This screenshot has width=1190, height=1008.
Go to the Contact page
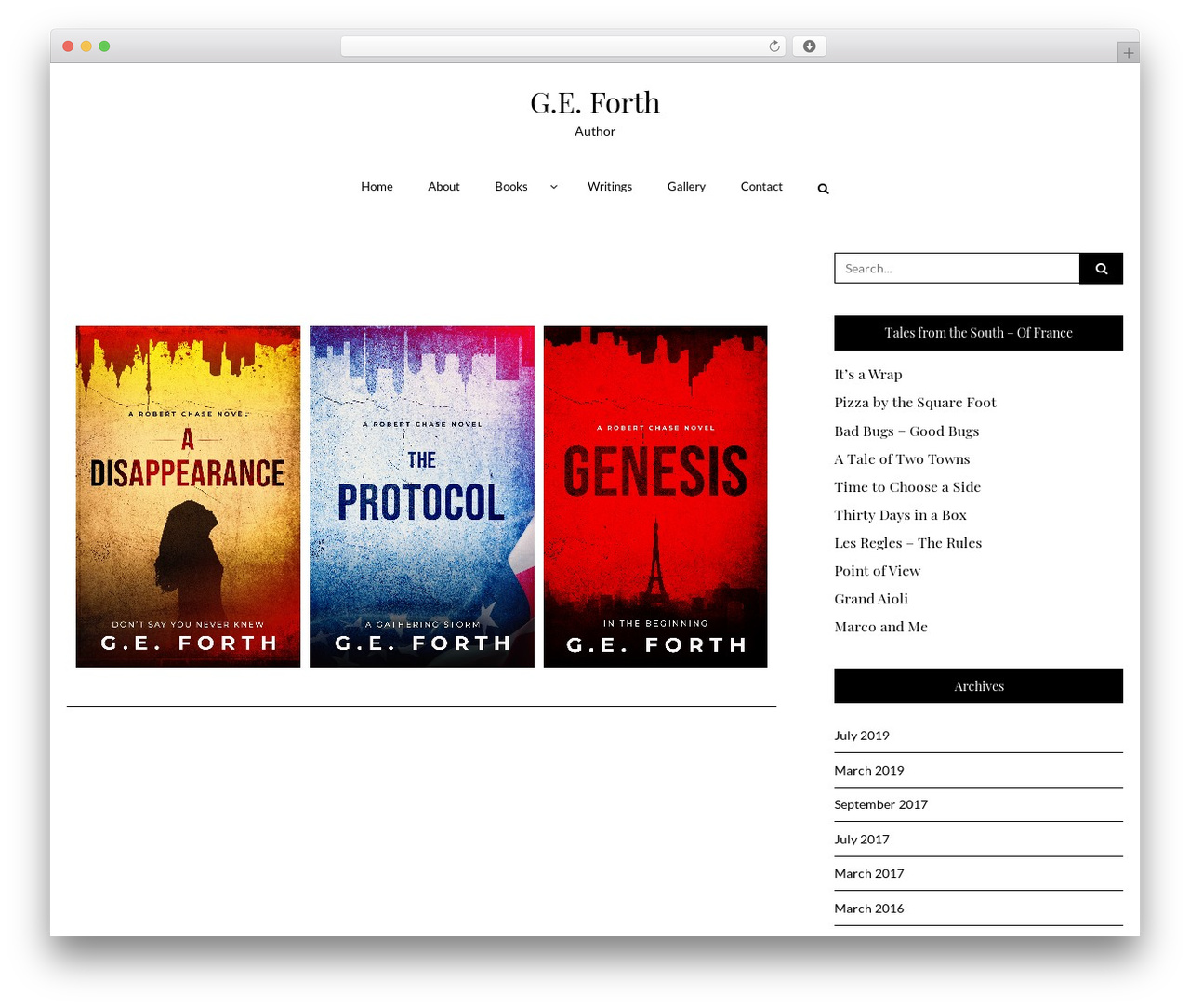(x=761, y=187)
